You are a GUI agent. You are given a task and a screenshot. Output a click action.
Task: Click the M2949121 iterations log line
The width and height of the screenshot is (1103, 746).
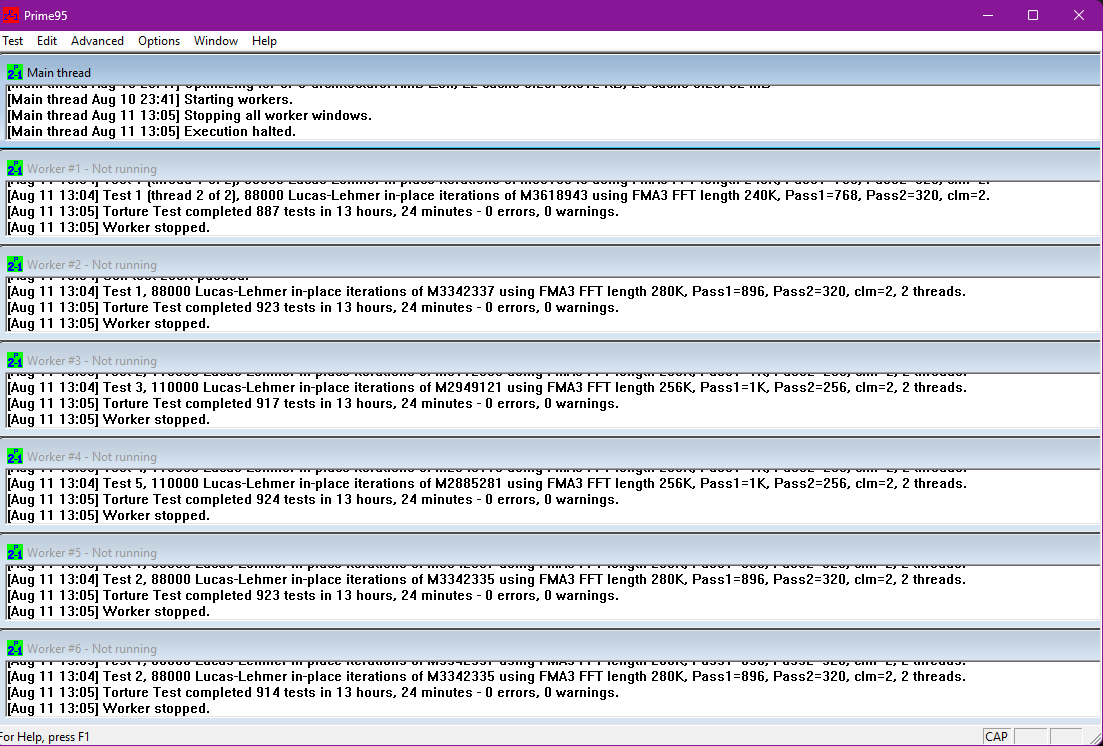tap(487, 387)
